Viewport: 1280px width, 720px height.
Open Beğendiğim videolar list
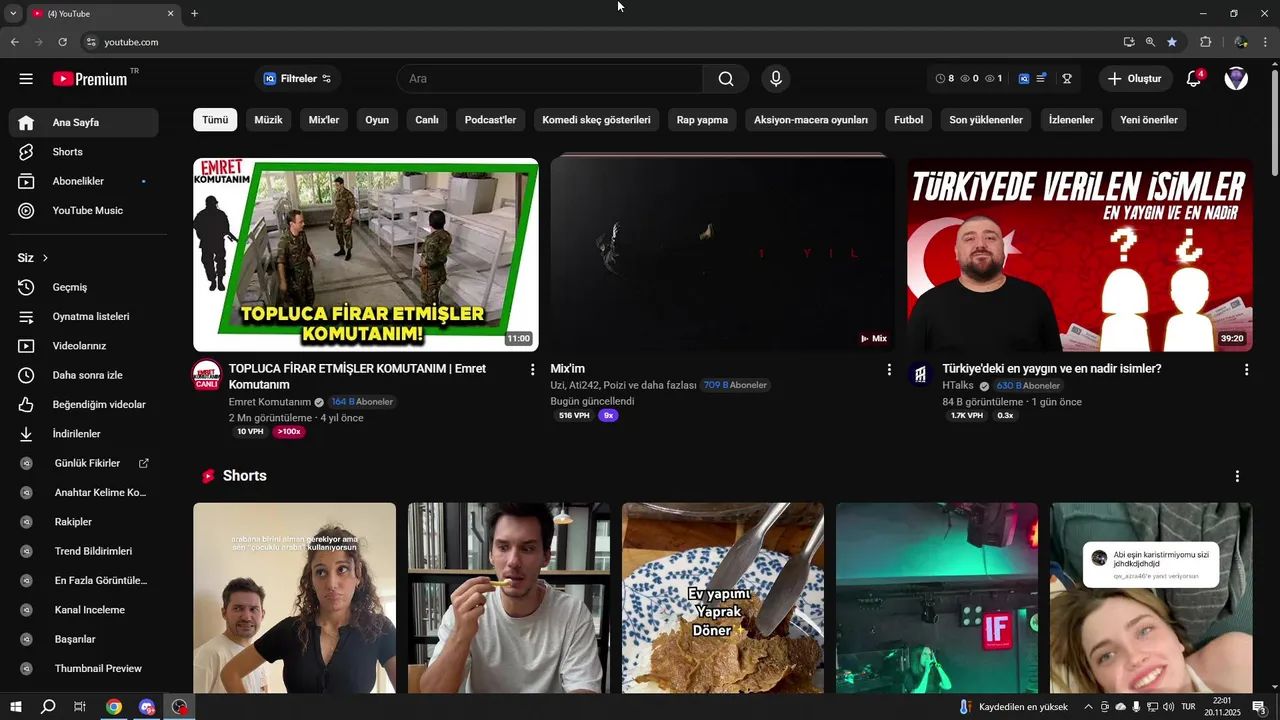click(x=84, y=405)
